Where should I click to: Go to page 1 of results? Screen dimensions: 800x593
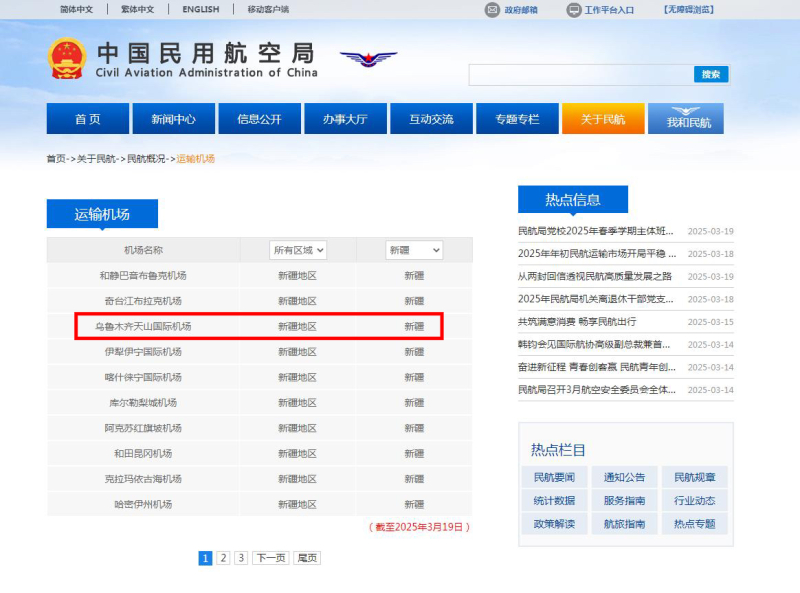[x=205, y=558]
